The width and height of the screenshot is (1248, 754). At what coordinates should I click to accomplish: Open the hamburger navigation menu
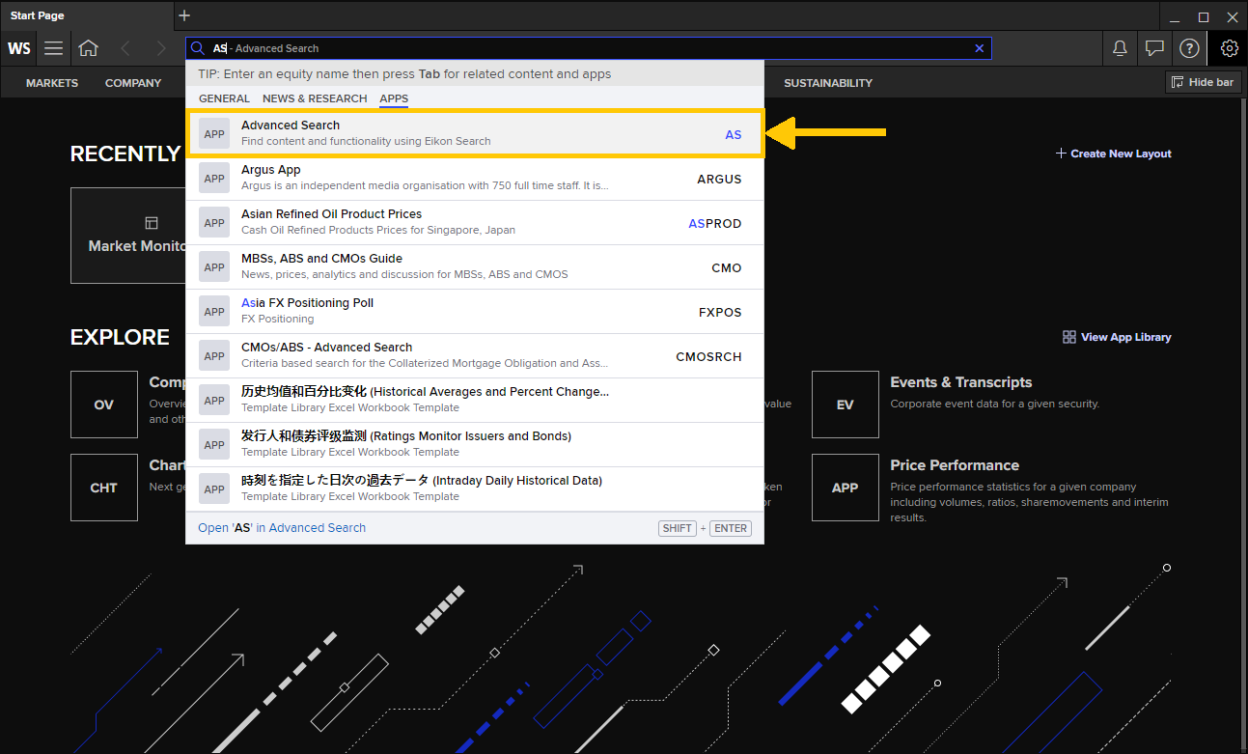[x=53, y=48]
